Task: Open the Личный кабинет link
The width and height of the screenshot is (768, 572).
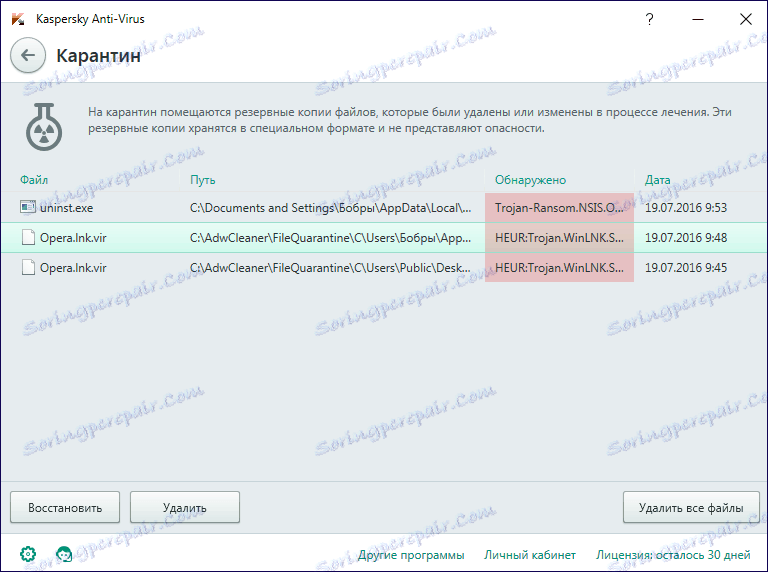Action: [530, 555]
